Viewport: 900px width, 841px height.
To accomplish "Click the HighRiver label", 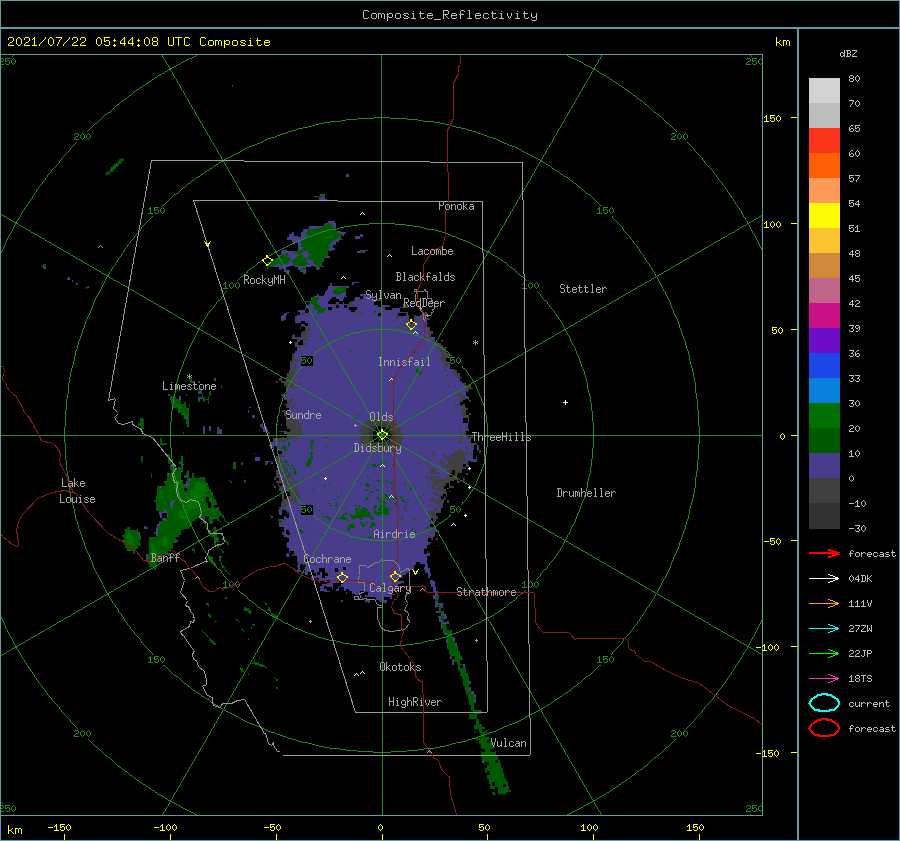I will (x=415, y=702).
